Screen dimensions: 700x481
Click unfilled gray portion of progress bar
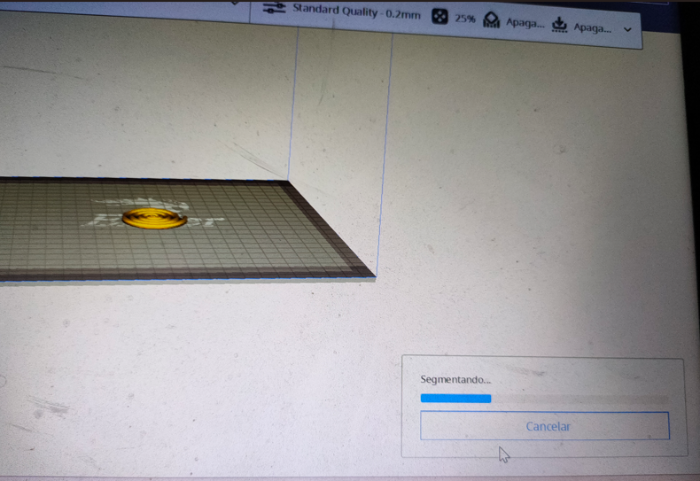click(580, 398)
